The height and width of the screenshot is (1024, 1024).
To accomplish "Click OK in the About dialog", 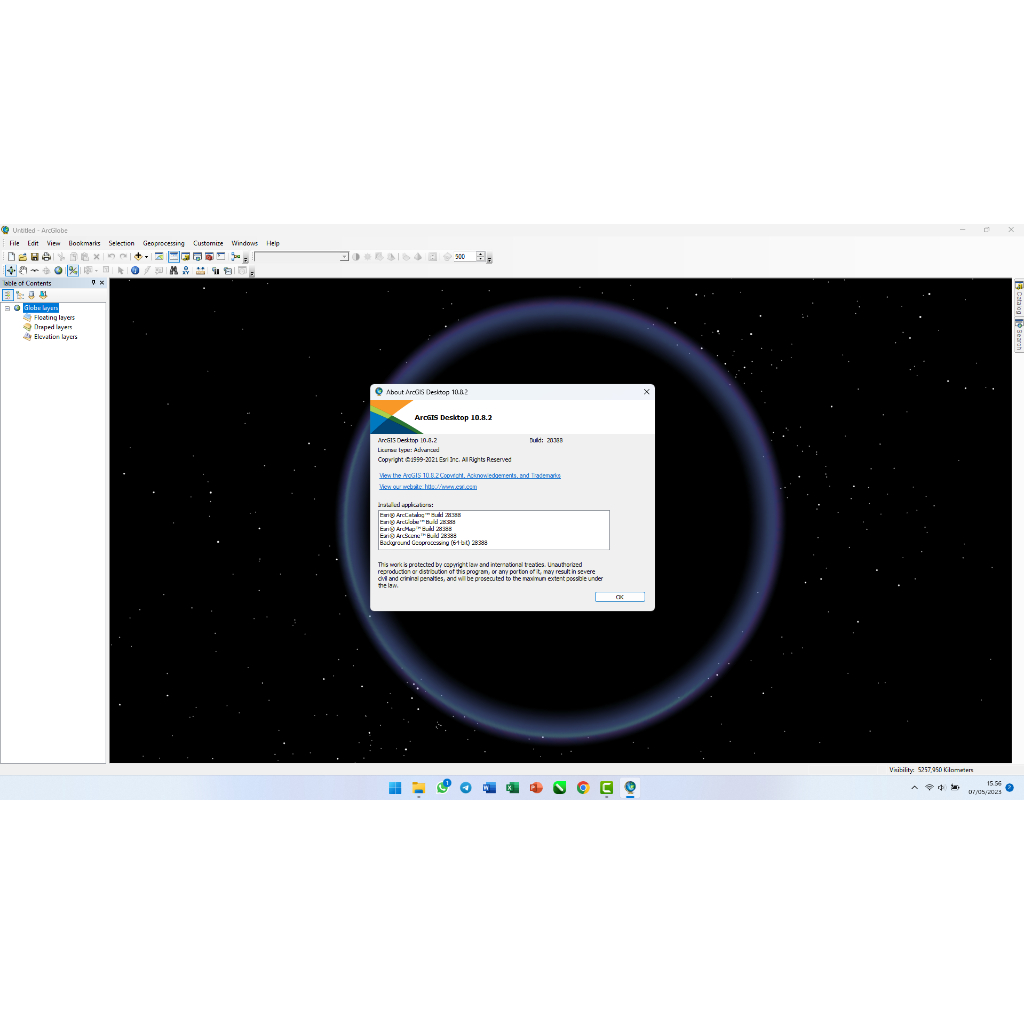I will pos(619,597).
